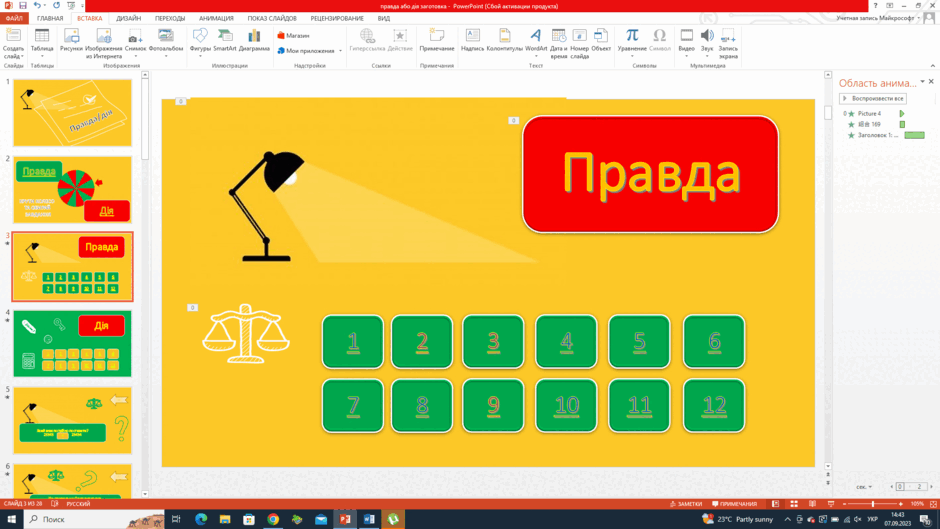940x529 pixels.
Task: Toggle ПРИМЕЧАНИЯ comments pane
Action: (734, 504)
